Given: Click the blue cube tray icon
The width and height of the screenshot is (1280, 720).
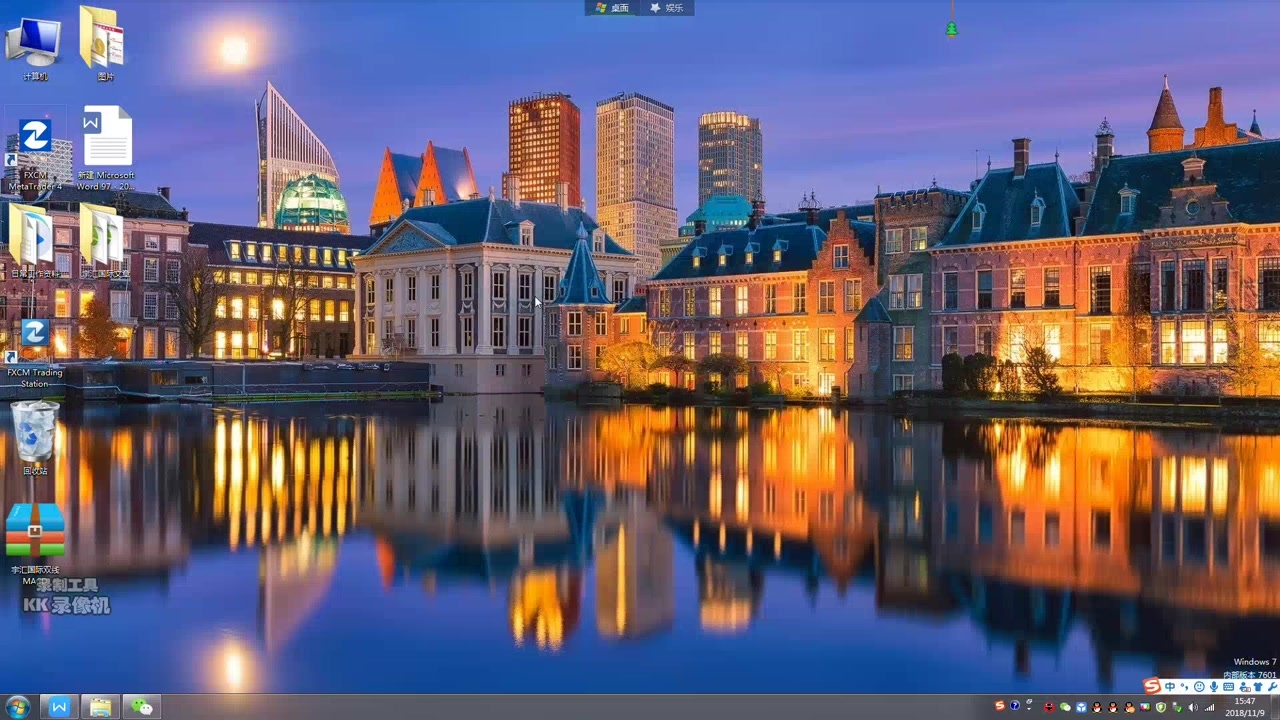Looking at the screenshot, I should (x=1081, y=707).
